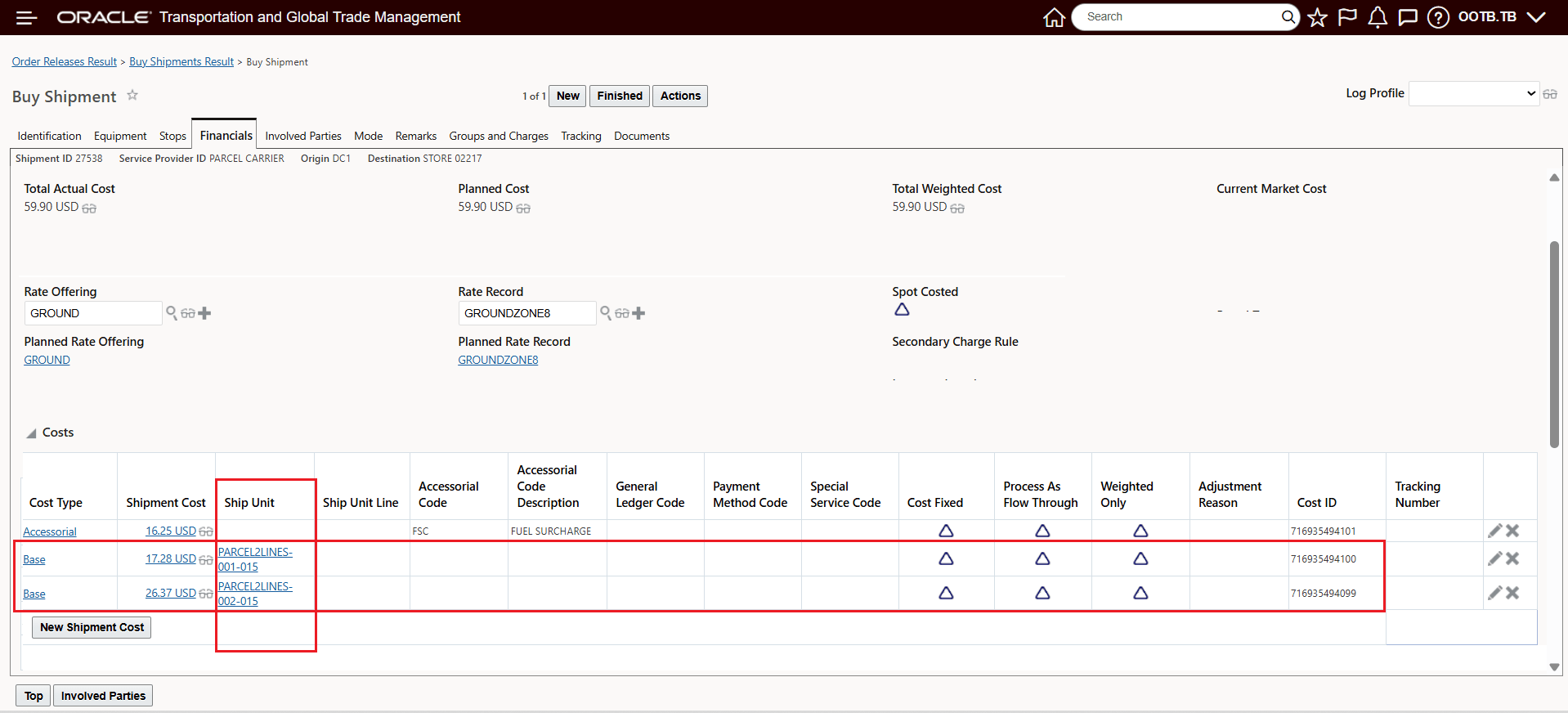This screenshot has height=713, width=1568.
Task: Click the Finished button
Action: point(620,96)
